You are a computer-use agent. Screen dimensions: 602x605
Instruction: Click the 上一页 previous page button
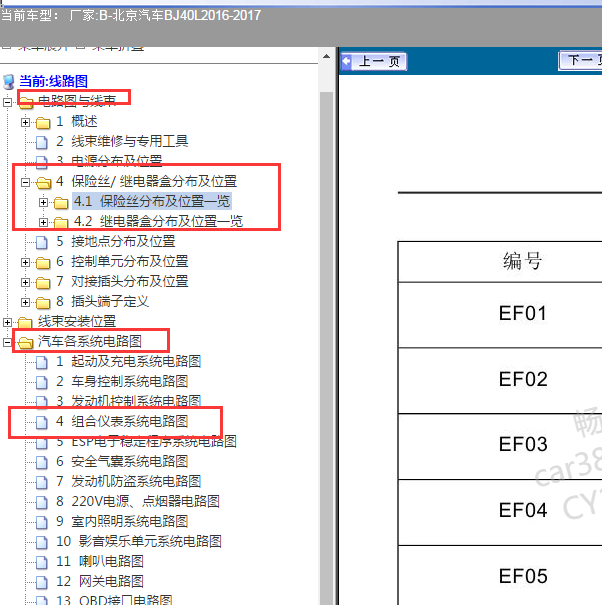tap(373, 61)
